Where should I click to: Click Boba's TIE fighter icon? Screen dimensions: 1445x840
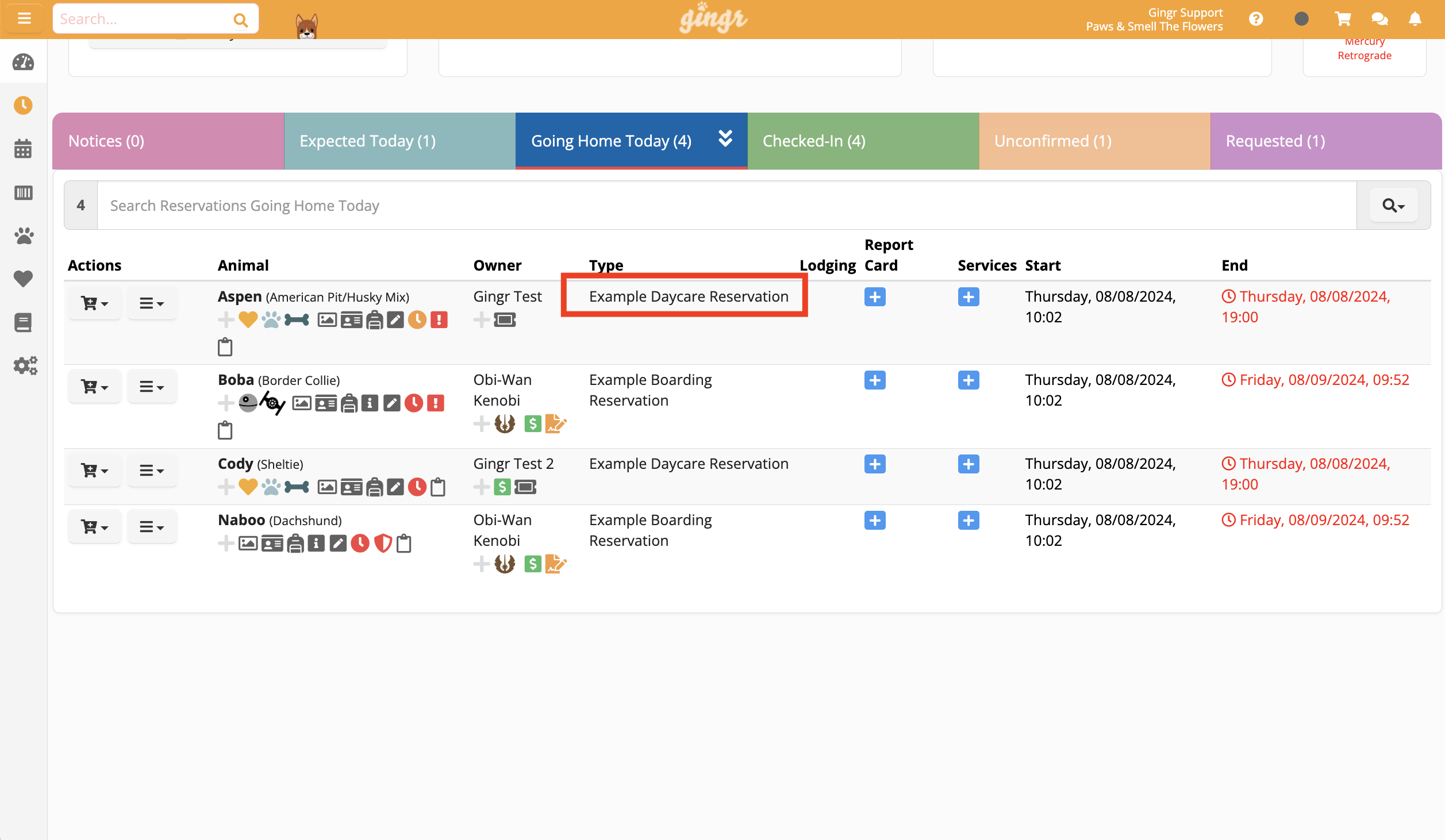272,403
